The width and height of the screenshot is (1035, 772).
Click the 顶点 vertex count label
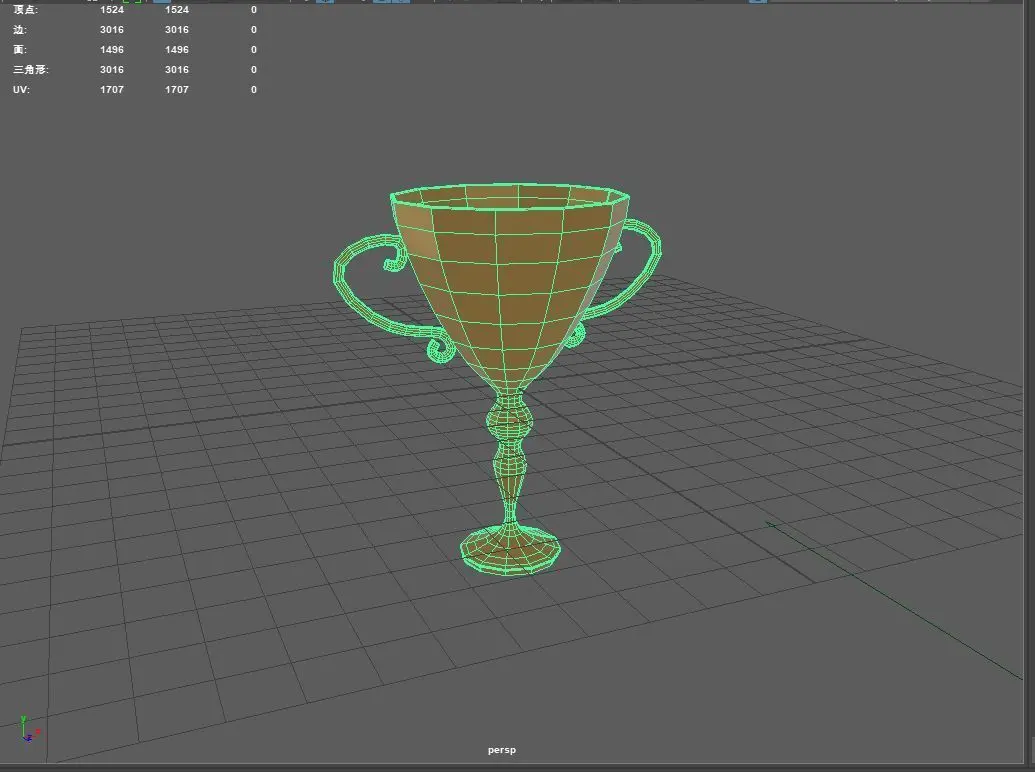click(26, 10)
